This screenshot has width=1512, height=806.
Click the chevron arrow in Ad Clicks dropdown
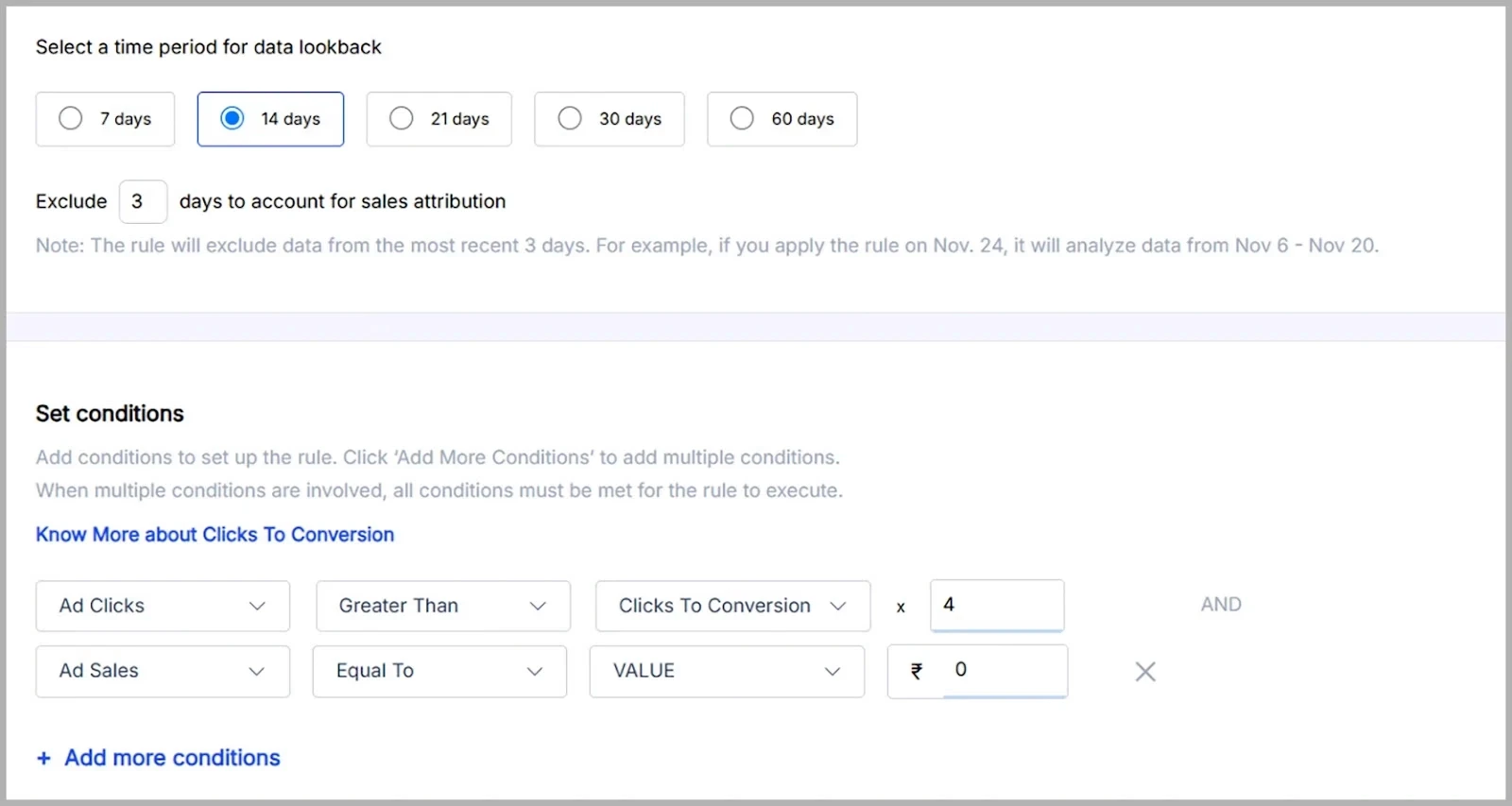pos(257,606)
